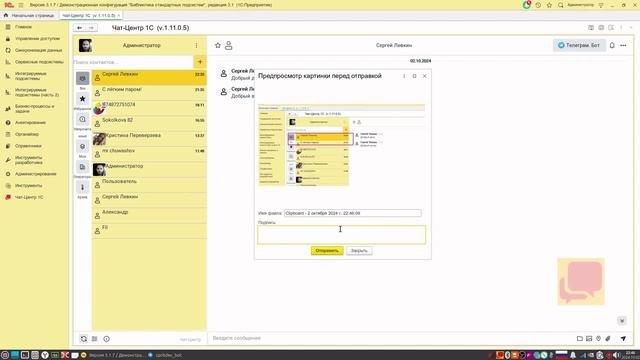640x360 pixels.
Task: Open chat header three-dots menu
Action: click(623, 45)
